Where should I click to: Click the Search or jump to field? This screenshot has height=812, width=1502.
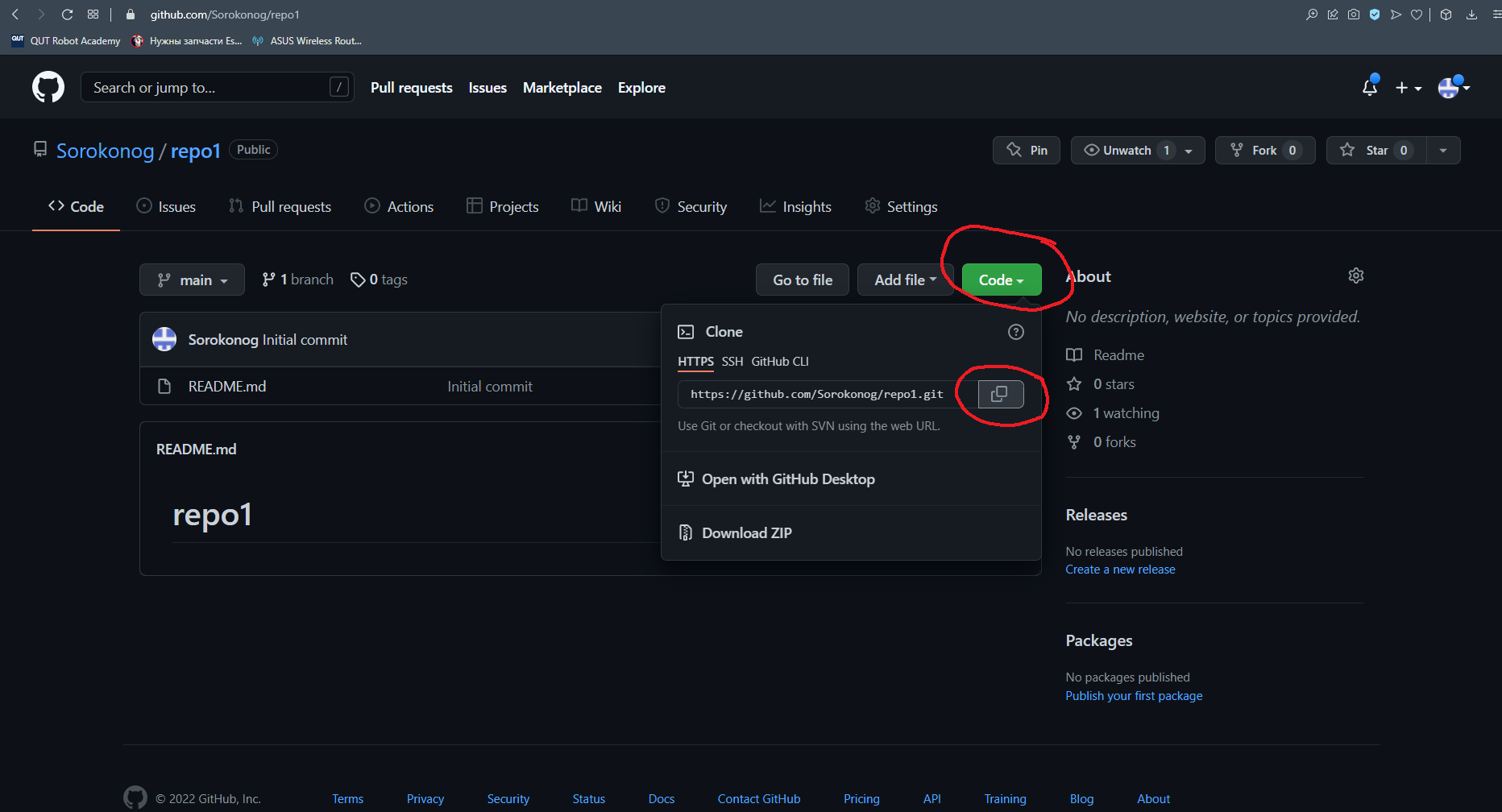tap(210, 88)
